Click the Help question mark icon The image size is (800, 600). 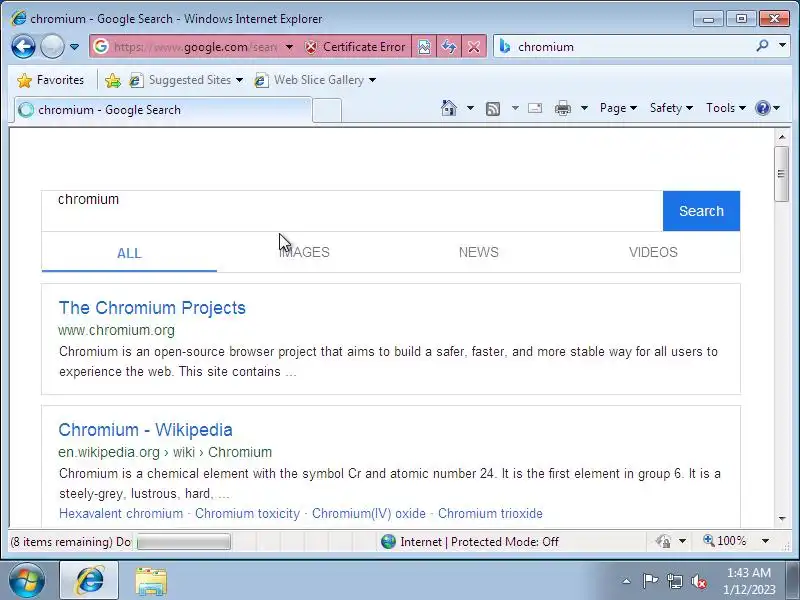click(x=762, y=108)
